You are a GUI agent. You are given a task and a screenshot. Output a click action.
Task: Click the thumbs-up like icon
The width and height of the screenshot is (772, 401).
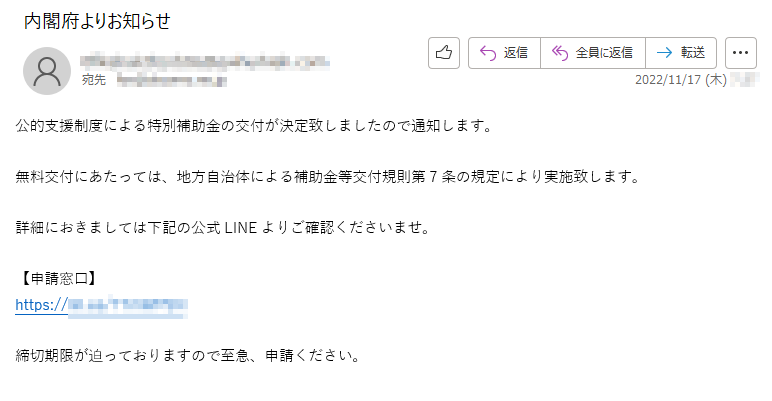click(x=444, y=53)
